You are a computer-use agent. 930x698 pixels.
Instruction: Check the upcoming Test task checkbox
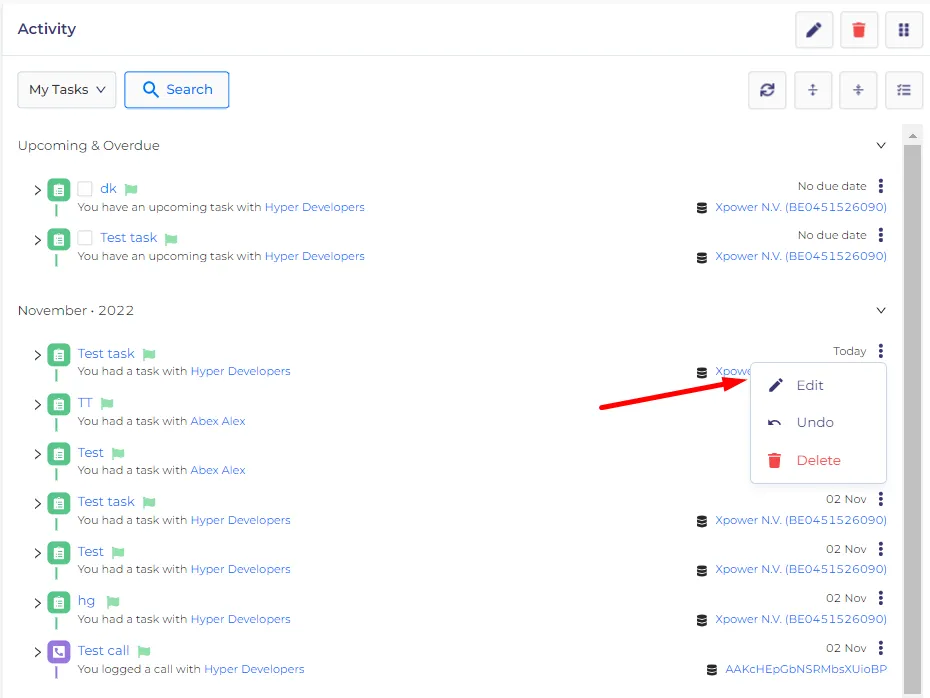pyautogui.click(x=85, y=238)
